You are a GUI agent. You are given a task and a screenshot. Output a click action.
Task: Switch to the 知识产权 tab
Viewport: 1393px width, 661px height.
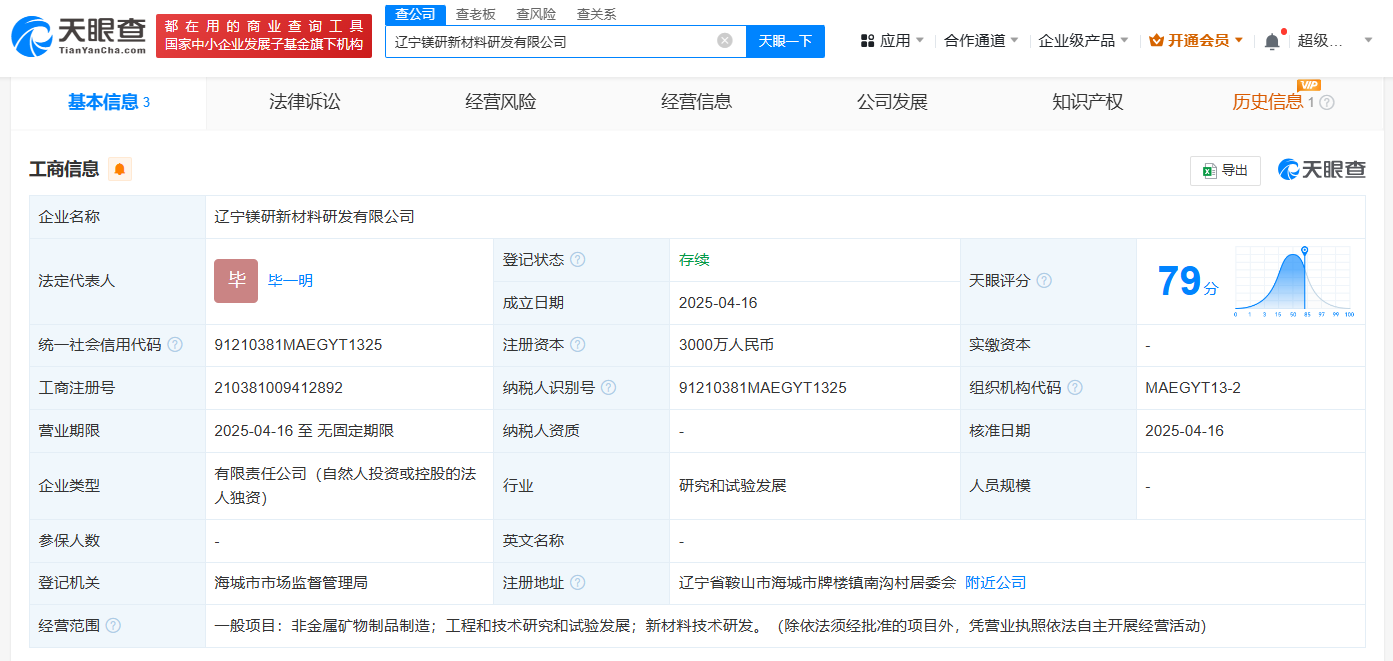(1087, 102)
